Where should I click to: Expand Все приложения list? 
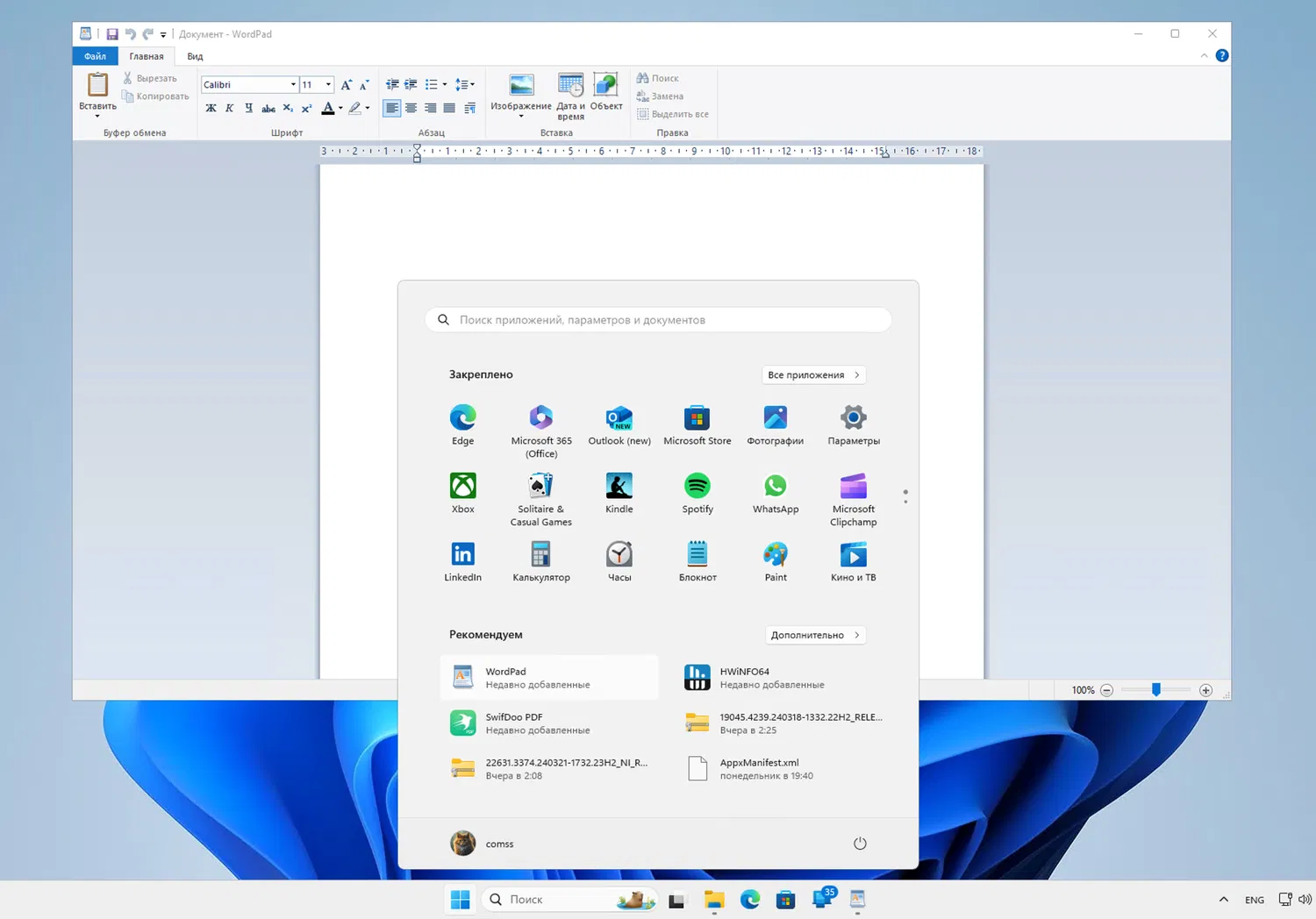click(813, 375)
